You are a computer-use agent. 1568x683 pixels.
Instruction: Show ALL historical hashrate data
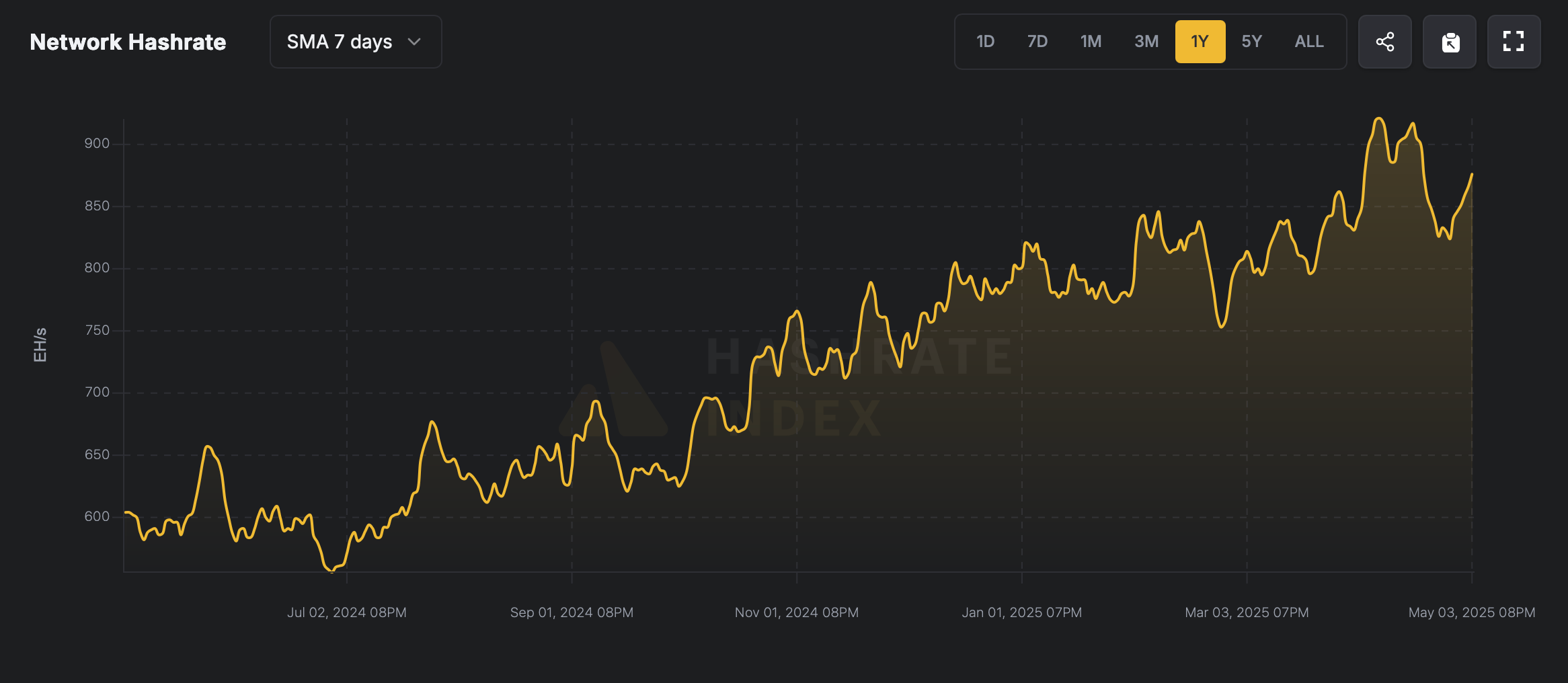[1309, 42]
